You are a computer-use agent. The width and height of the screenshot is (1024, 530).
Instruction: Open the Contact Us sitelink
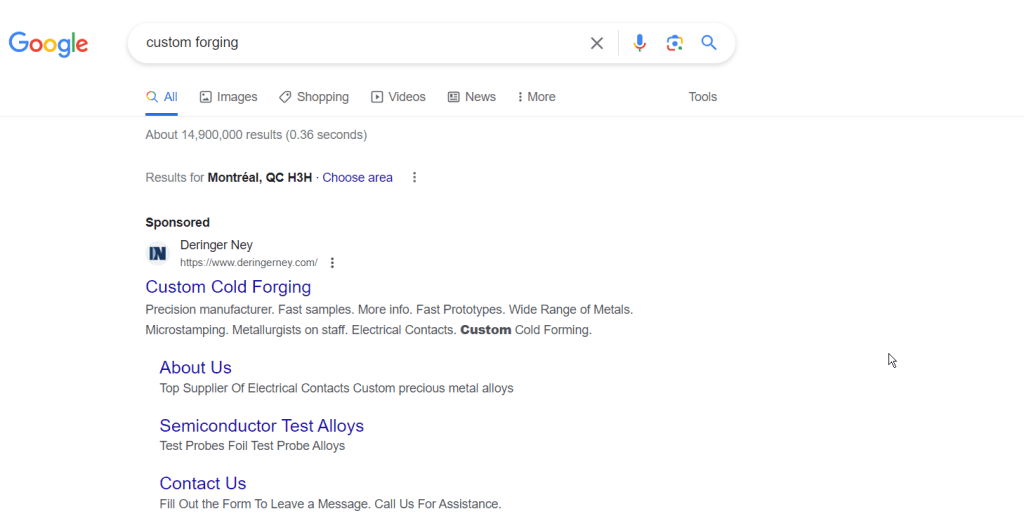202,483
